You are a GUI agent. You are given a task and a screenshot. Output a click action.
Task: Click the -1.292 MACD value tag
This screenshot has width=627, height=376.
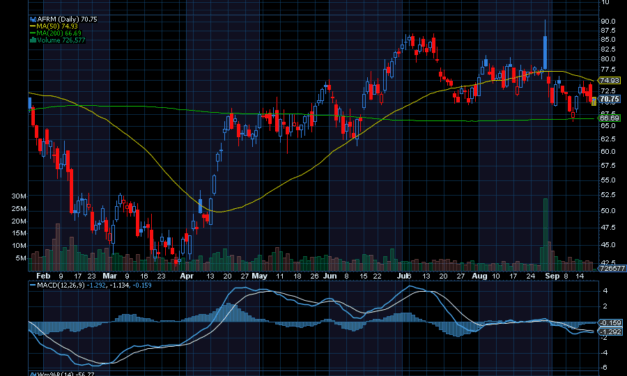[x=610, y=332]
